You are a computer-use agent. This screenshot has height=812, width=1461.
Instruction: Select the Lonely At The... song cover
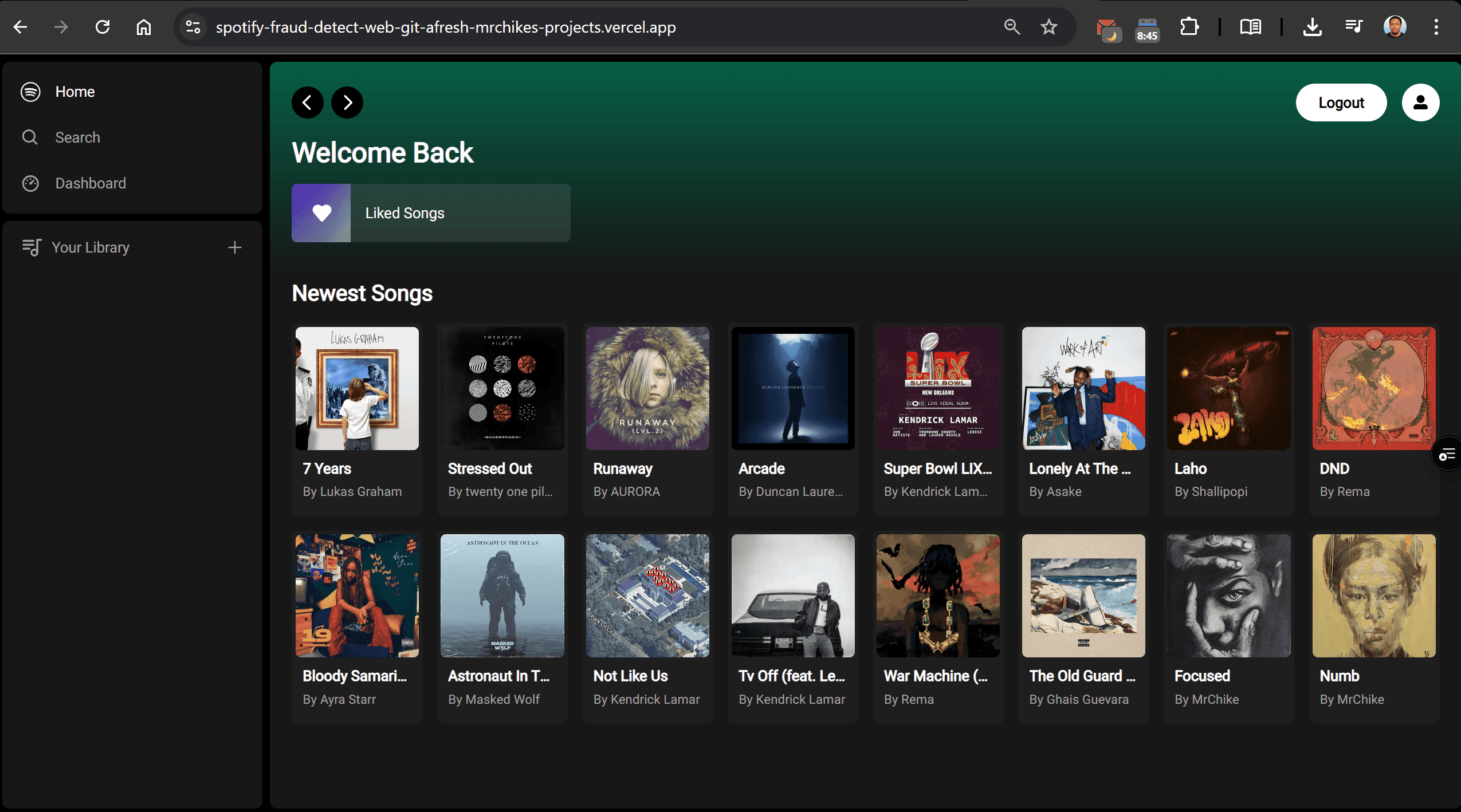coord(1083,388)
